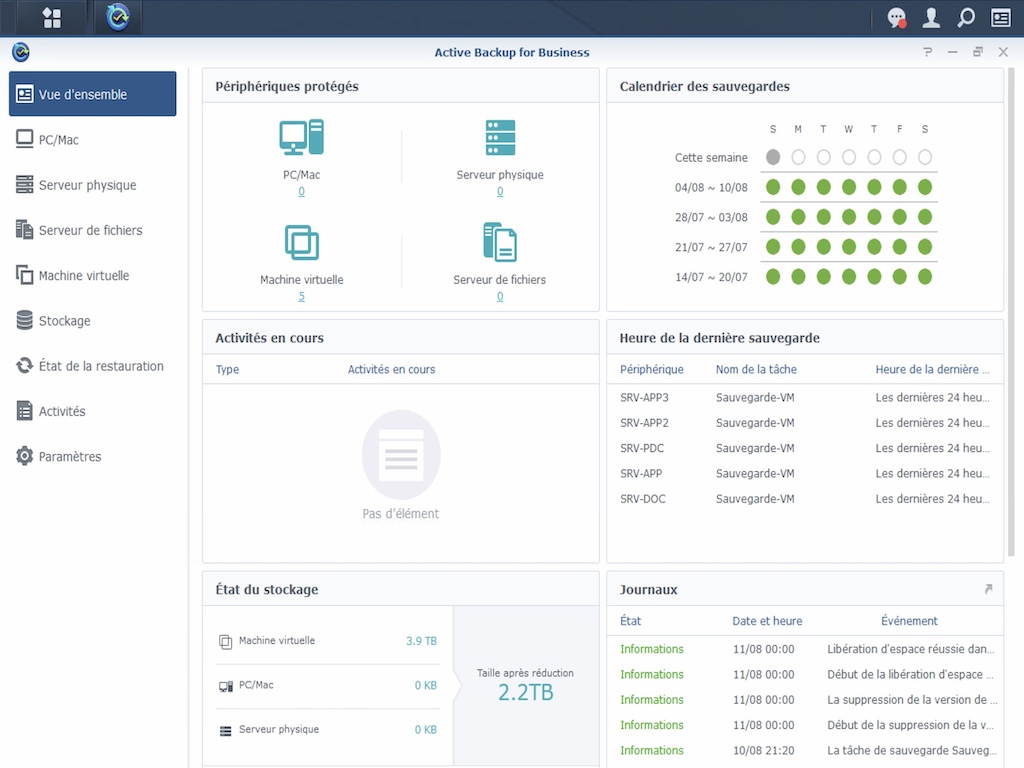Screen dimensions: 1024x768
Task: Click the Machine virtuelle overview icon
Action: pyautogui.click(x=301, y=243)
